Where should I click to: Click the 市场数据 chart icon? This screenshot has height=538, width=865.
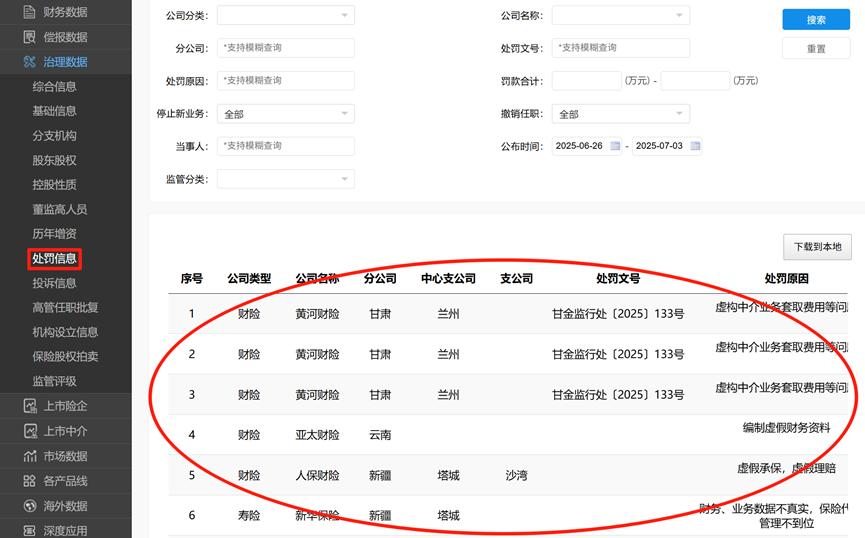pyautogui.click(x=30, y=456)
